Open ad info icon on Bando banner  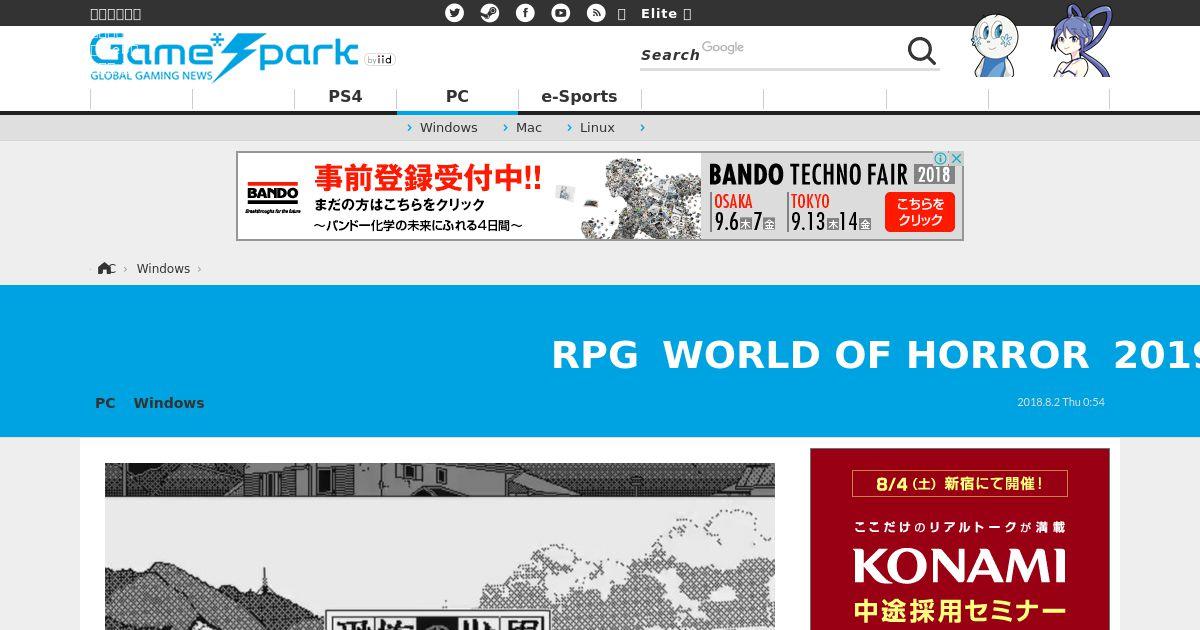coord(941,158)
